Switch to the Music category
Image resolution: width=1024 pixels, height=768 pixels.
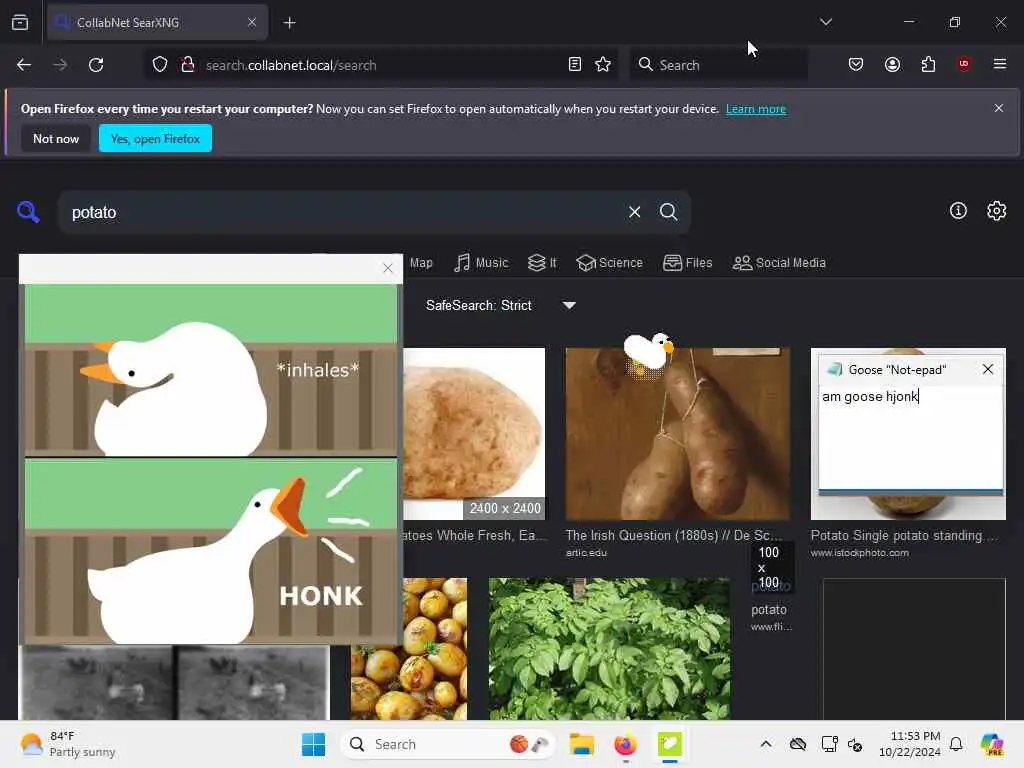click(481, 263)
